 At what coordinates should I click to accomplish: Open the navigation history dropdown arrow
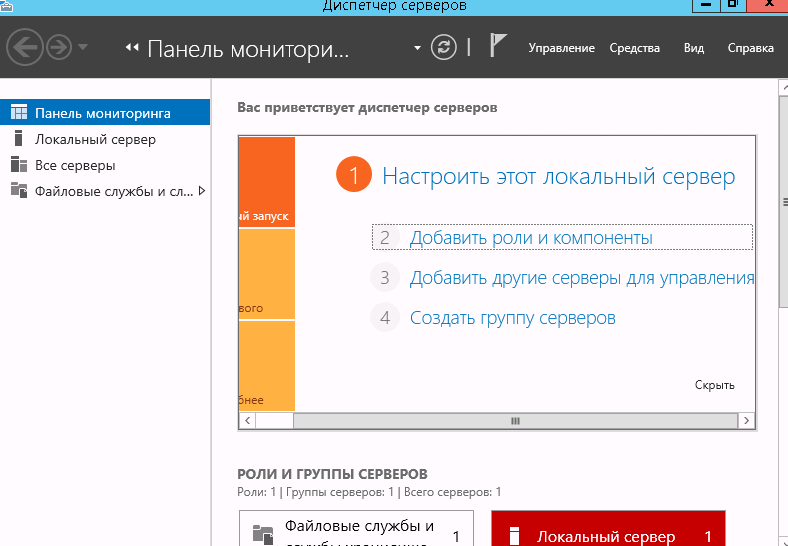coord(83,48)
